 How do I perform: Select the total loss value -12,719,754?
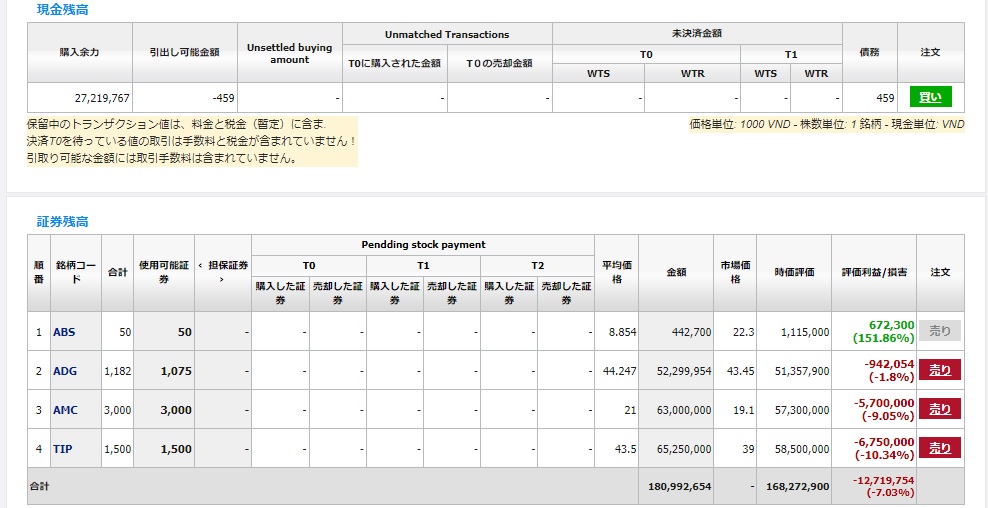click(884, 480)
